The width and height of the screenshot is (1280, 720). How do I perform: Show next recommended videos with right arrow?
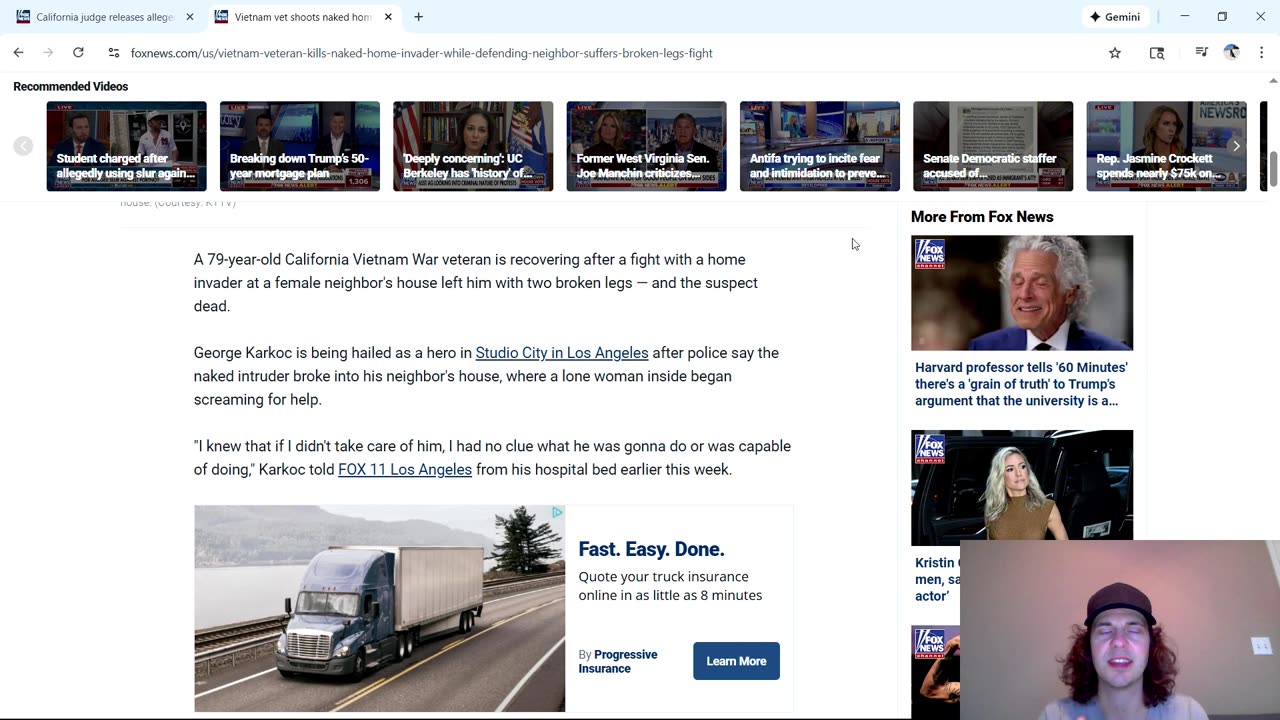1236,146
